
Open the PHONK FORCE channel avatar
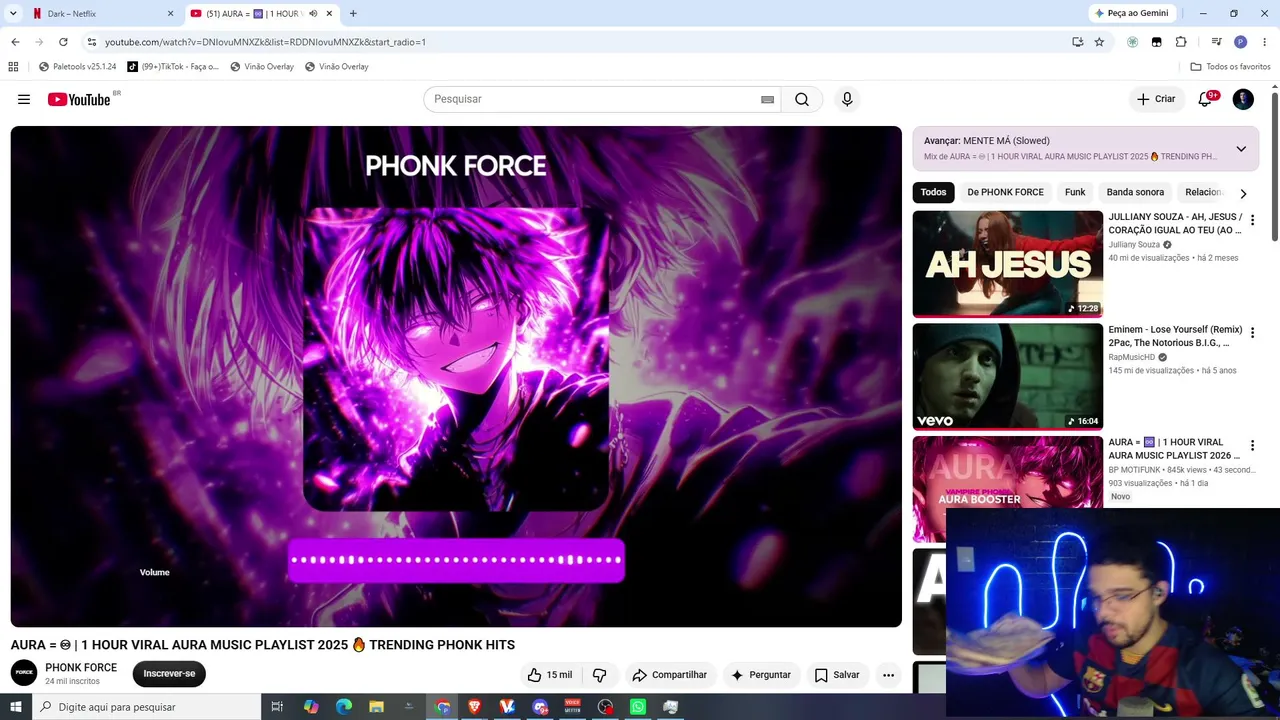(24, 673)
